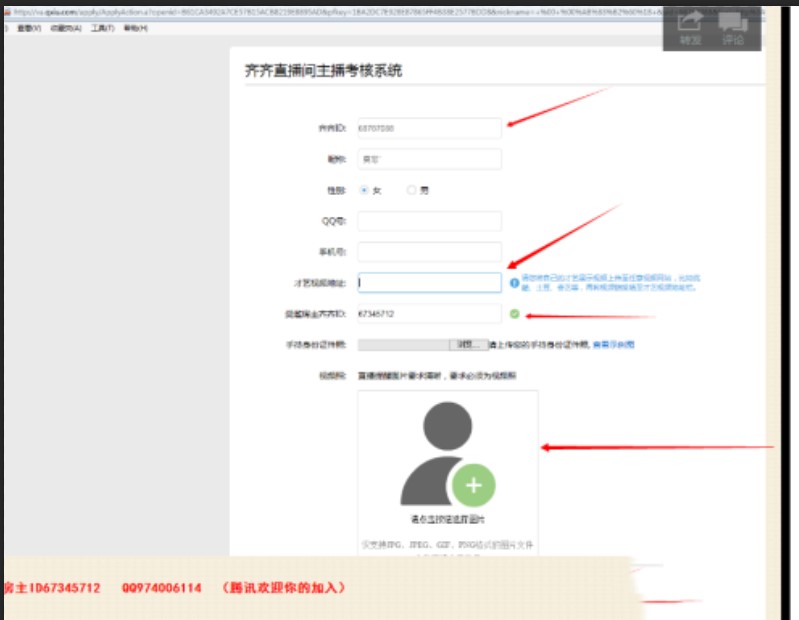Screen dimensions: 799x620
Task: Click the blue info icon beside video address
Action: pos(515,283)
